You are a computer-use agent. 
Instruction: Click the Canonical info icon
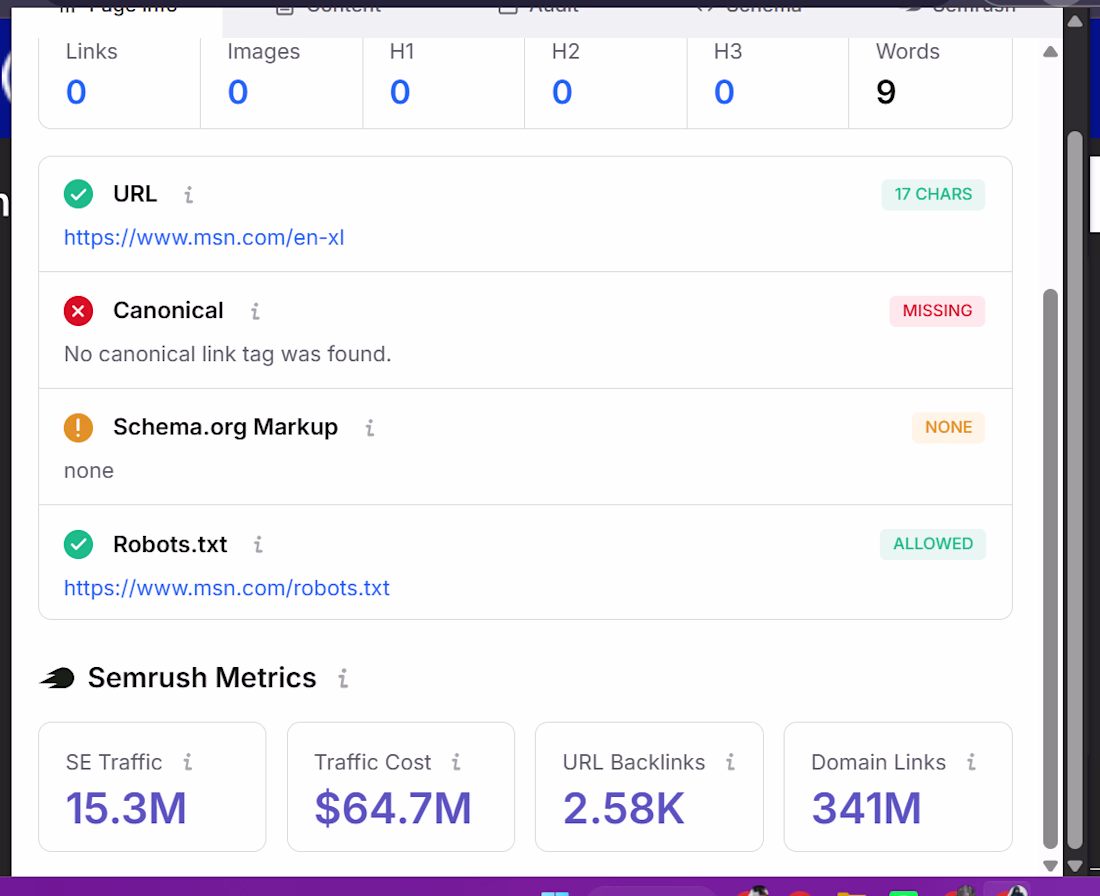[x=255, y=311]
